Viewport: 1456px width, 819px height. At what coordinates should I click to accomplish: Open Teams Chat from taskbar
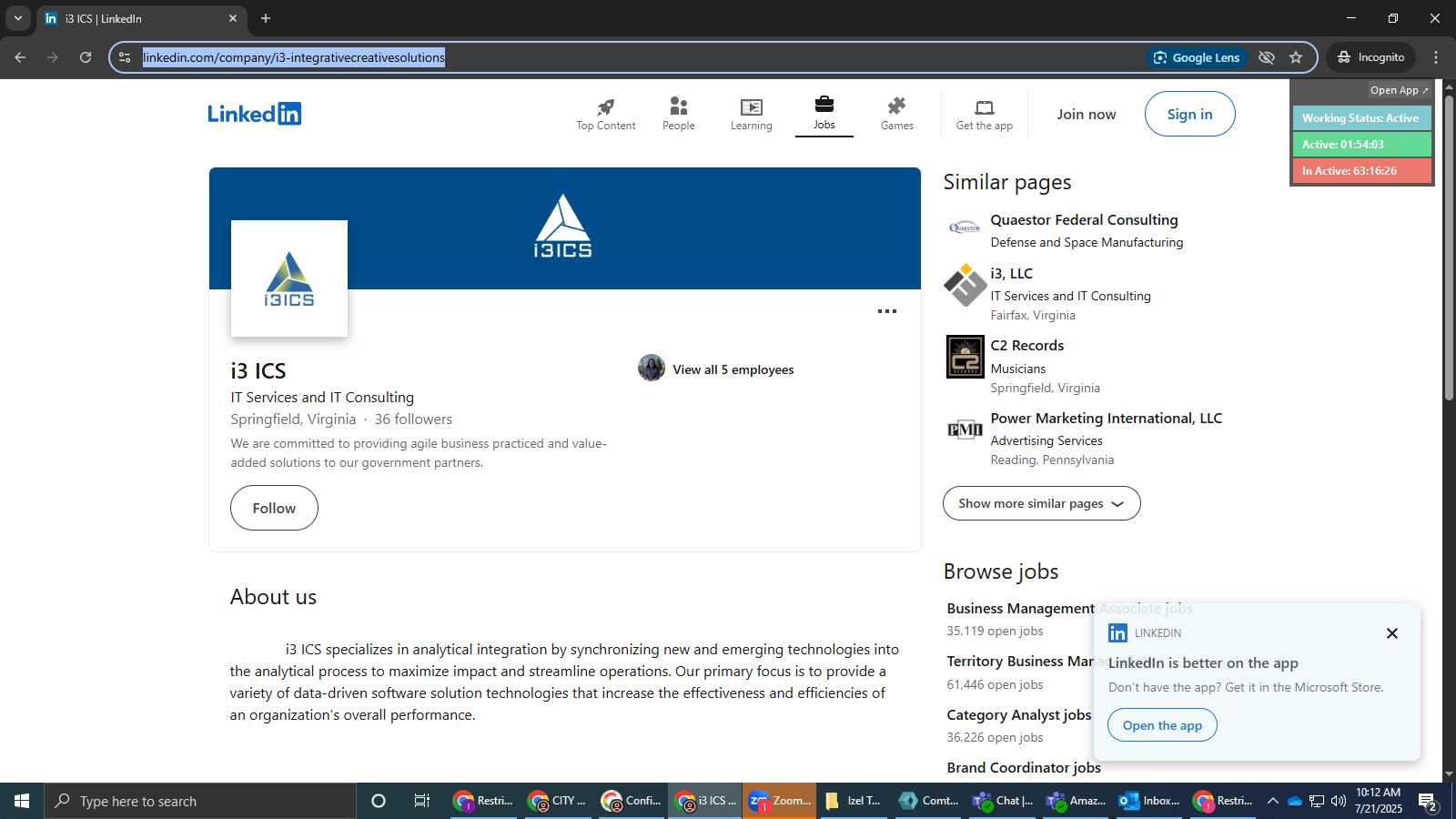coord(1001,801)
